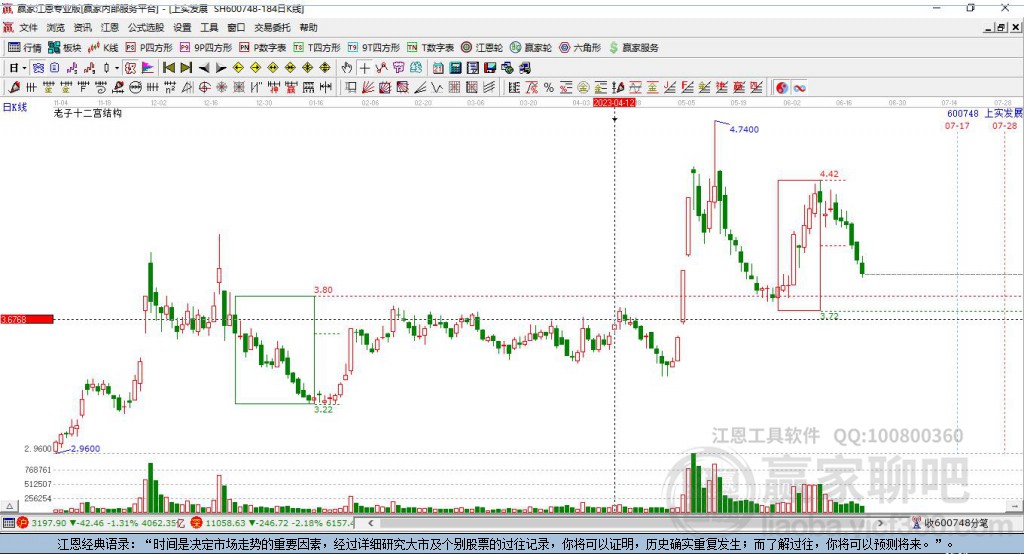Open the P四方形 tool

(149, 48)
